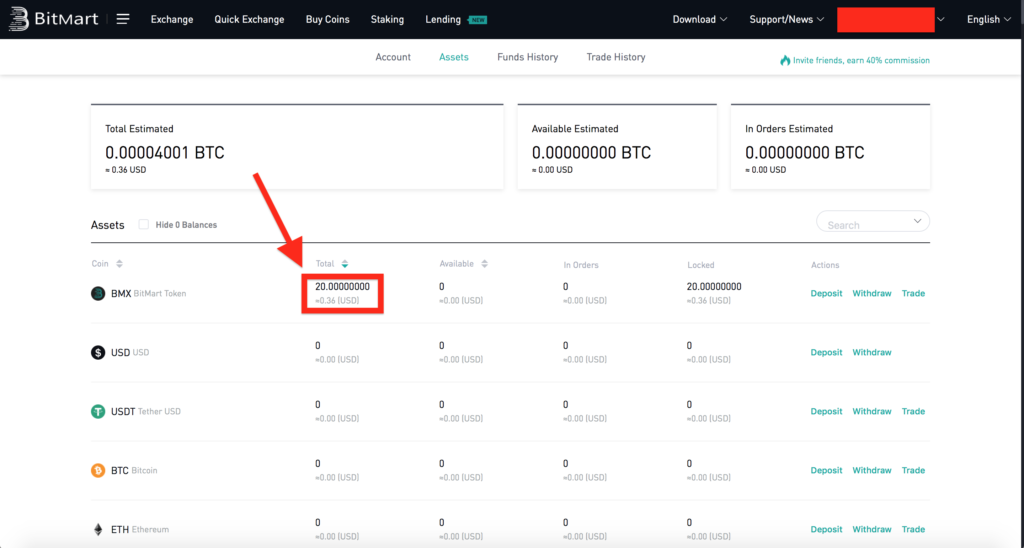Click Trade for ETH
Viewport: 1024px width, 548px height.
point(913,529)
